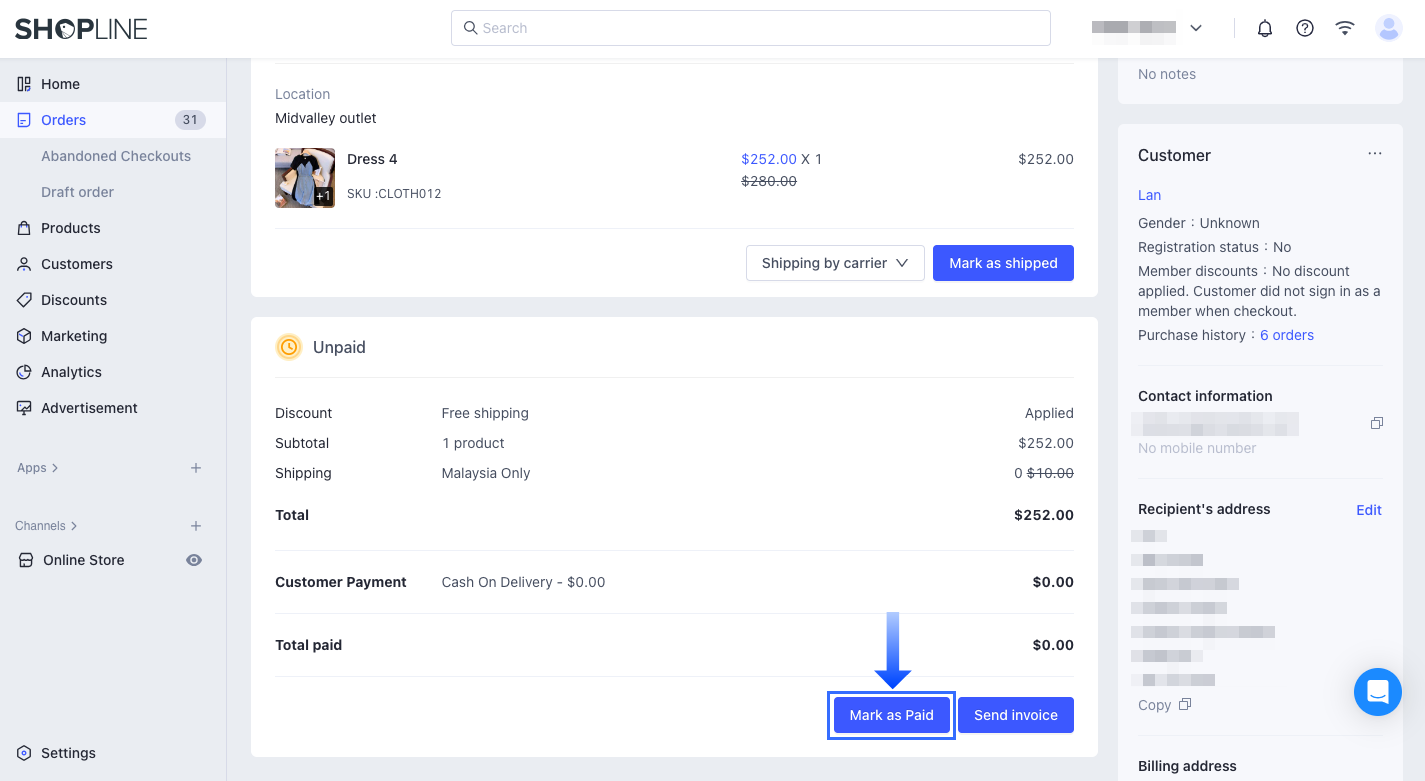Click the network status wifi icon
1425x781 pixels.
pyautogui.click(x=1345, y=28)
